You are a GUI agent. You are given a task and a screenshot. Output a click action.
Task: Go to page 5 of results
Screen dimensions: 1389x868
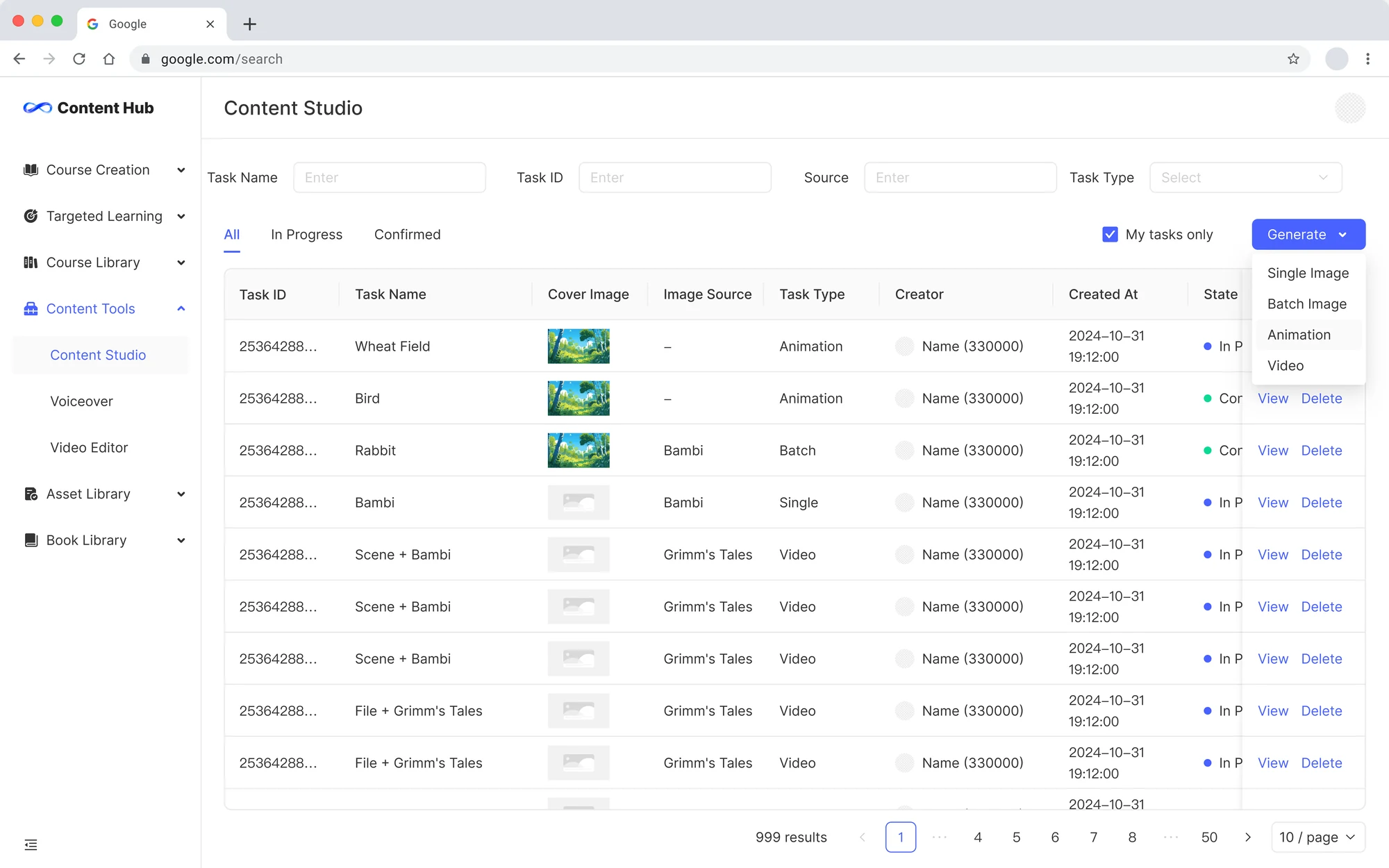tap(1016, 837)
